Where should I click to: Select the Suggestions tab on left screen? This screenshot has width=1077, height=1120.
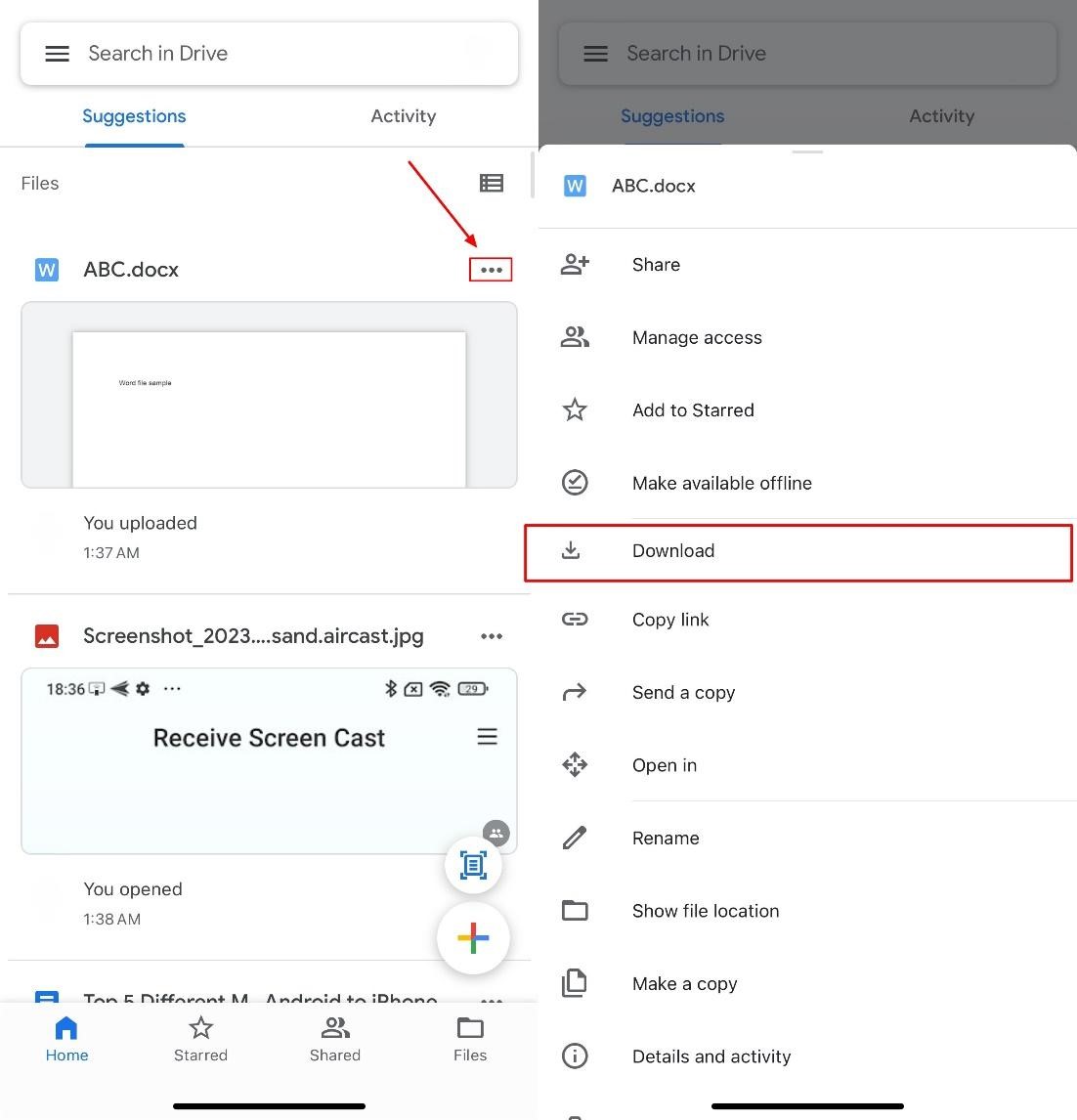click(x=134, y=116)
